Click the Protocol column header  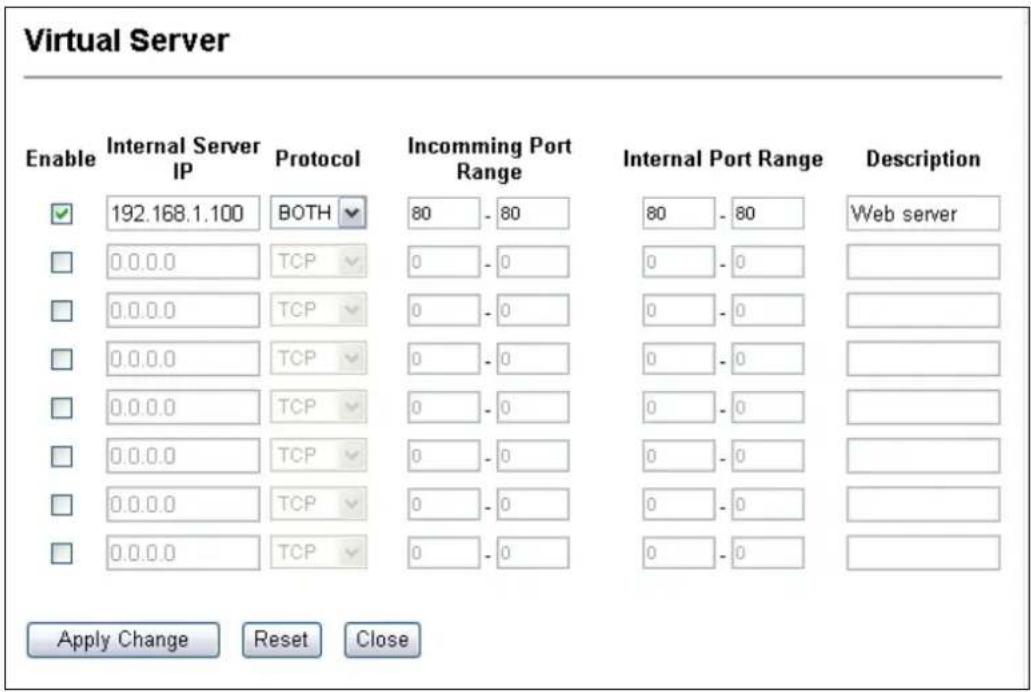click(318, 159)
